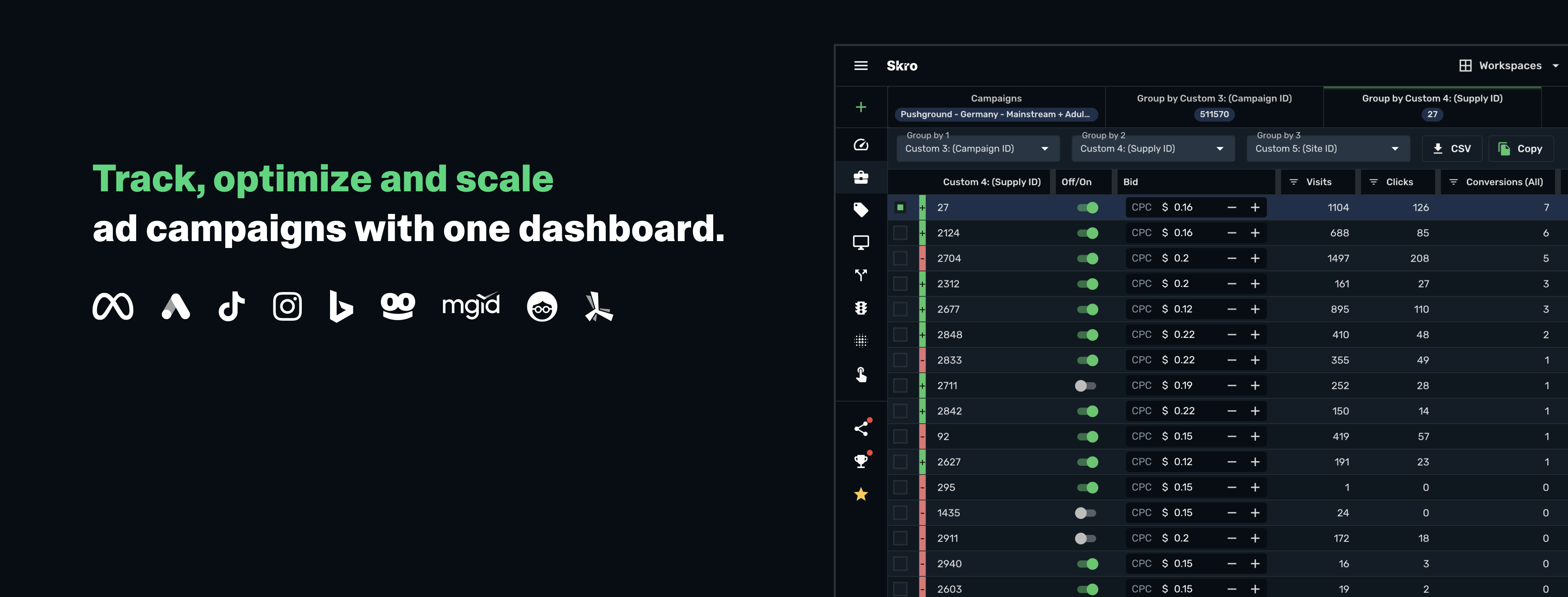Toggle off supply ID 2124 switch

click(x=1087, y=233)
